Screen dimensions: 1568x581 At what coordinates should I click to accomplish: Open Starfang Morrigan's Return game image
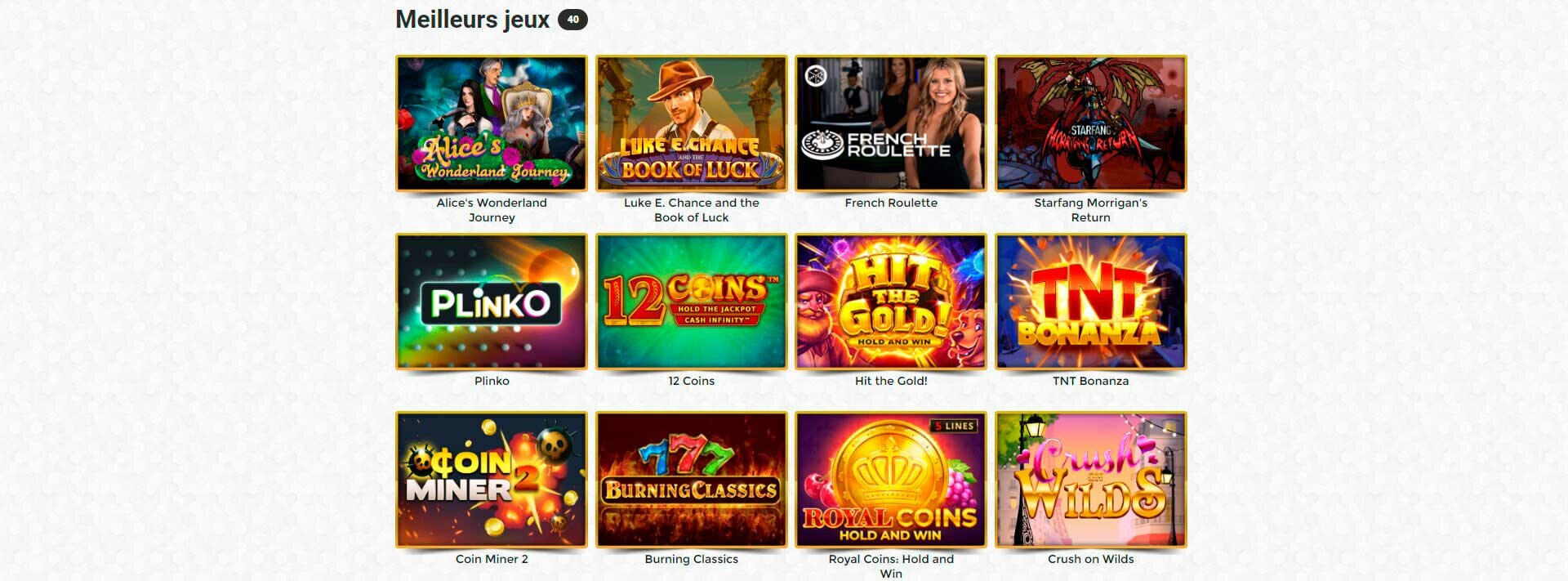[1091, 123]
